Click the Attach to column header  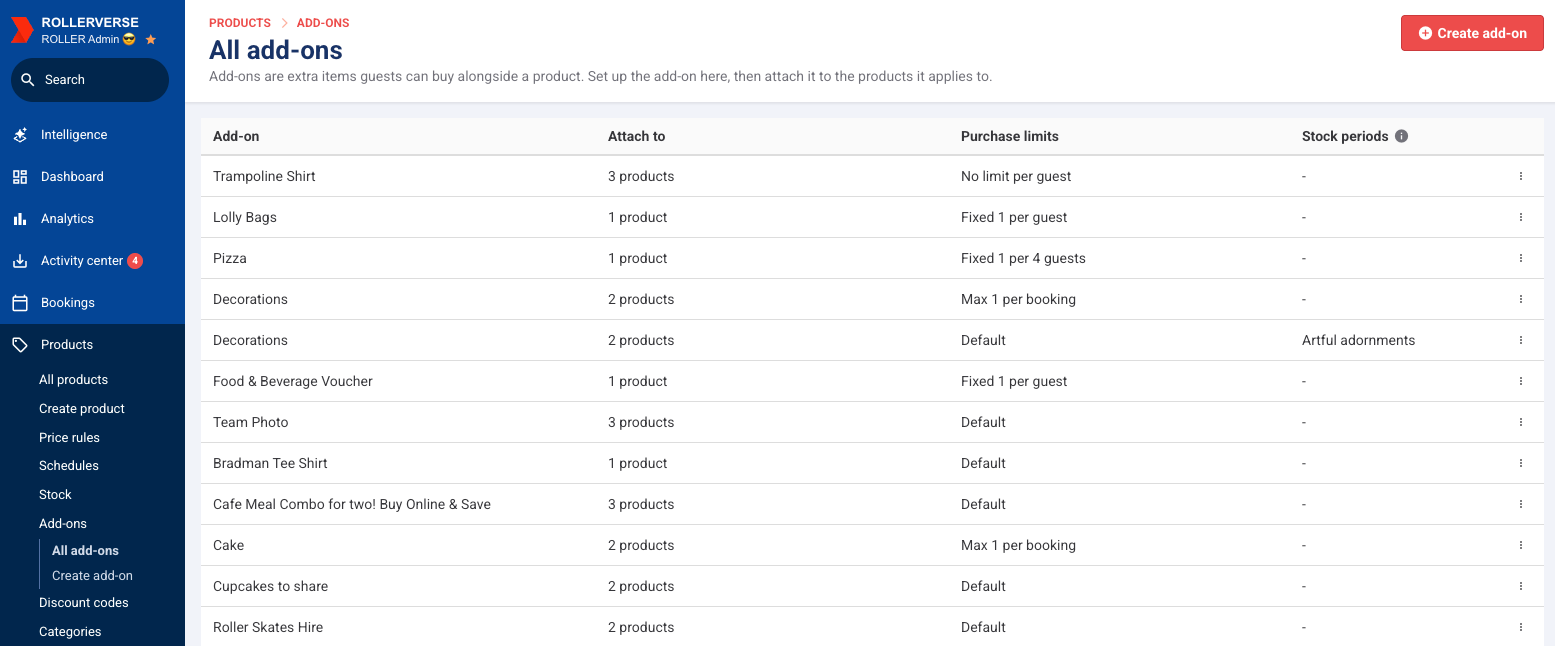coord(636,136)
